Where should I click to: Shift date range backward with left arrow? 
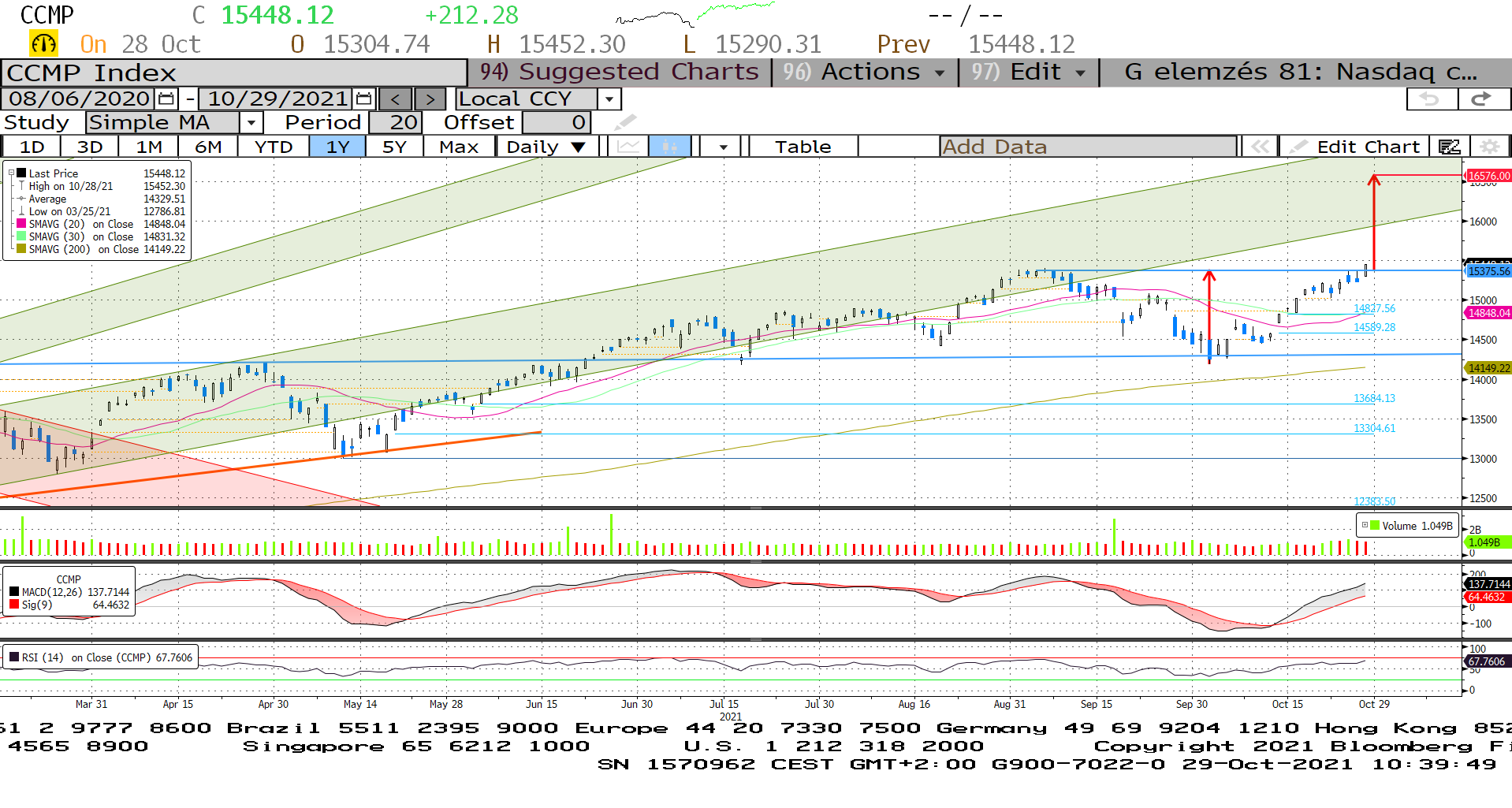point(396,99)
